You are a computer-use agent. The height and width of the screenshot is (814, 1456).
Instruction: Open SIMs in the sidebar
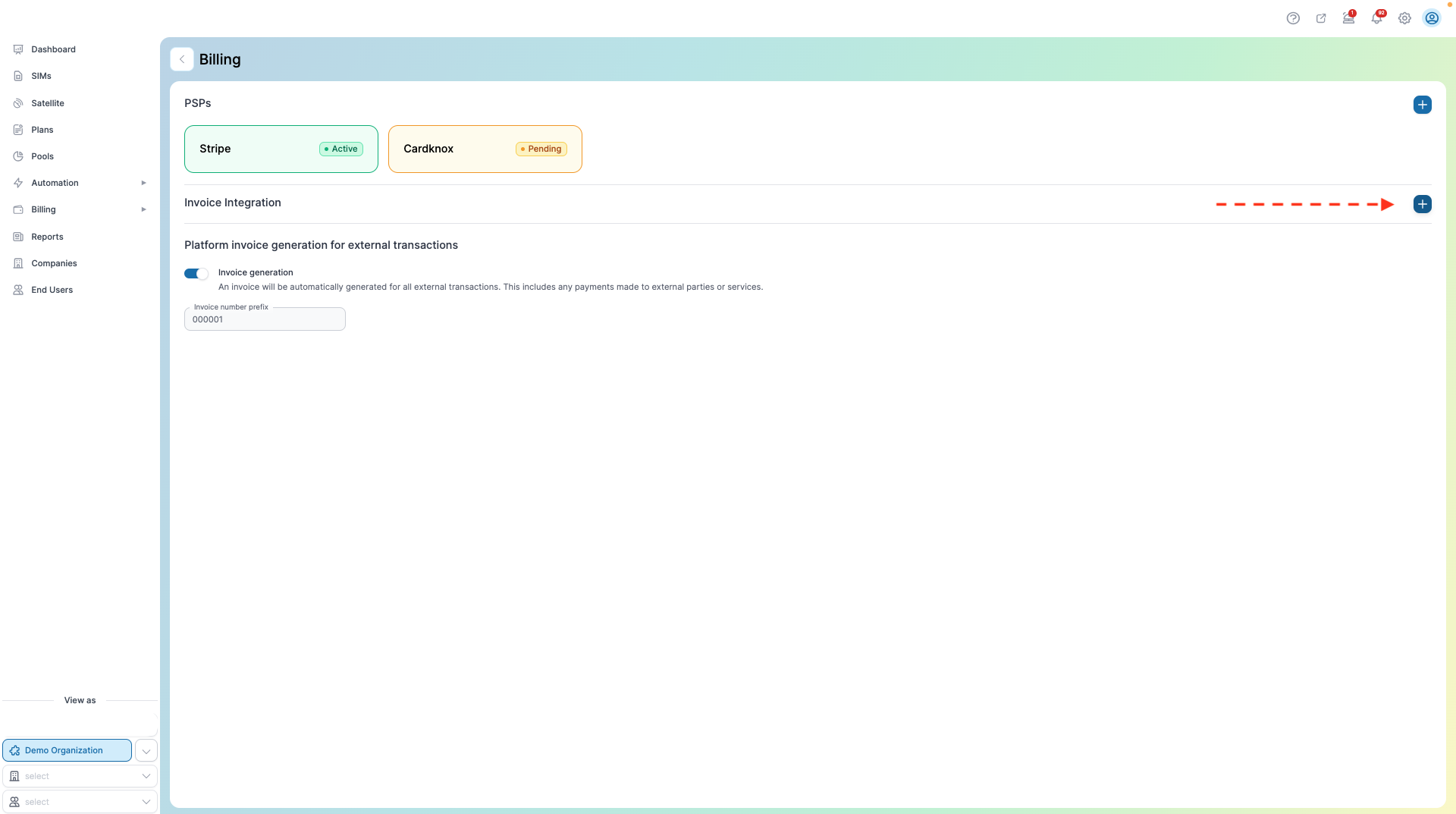(x=41, y=76)
